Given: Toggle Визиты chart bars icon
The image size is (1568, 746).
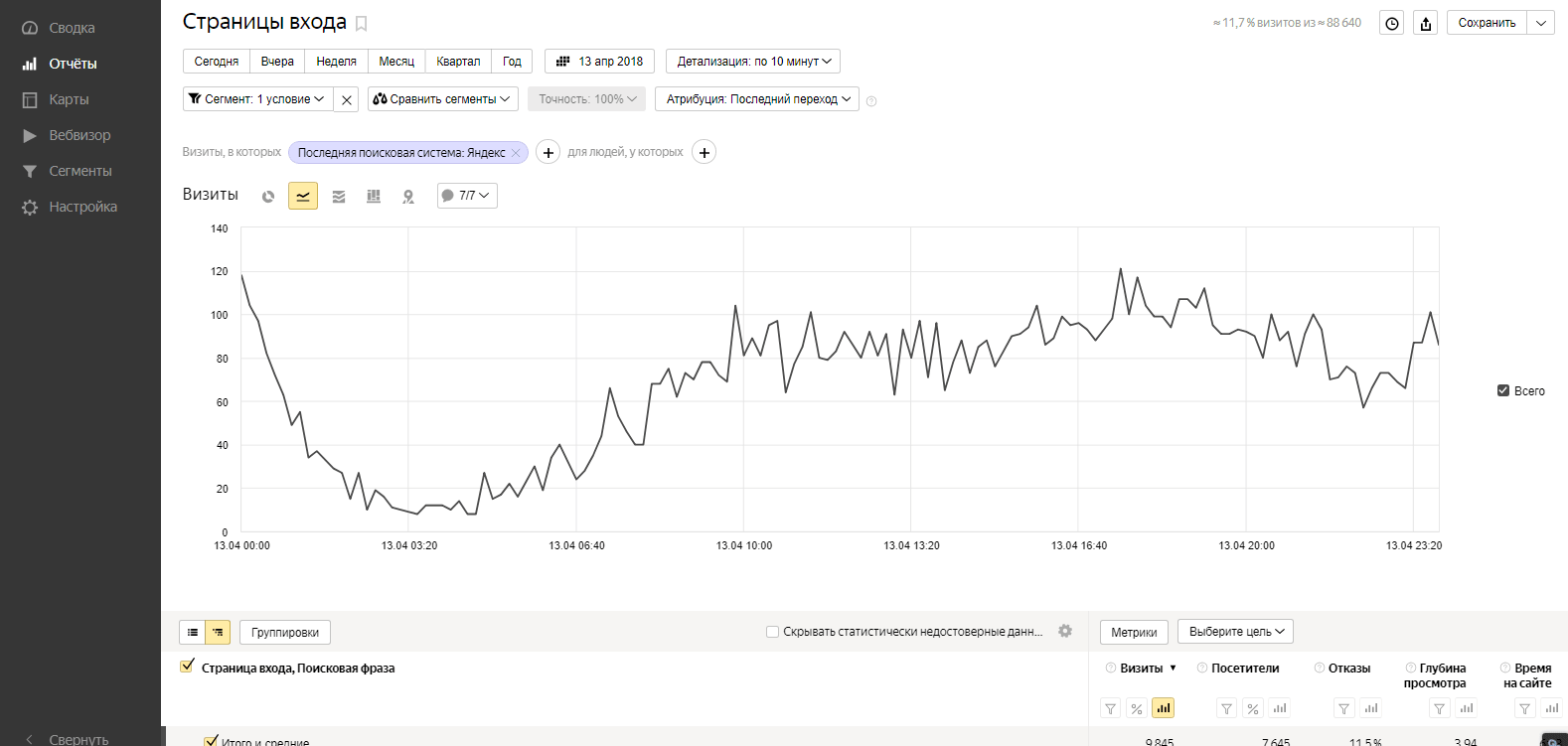Looking at the screenshot, I should pos(1163,708).
